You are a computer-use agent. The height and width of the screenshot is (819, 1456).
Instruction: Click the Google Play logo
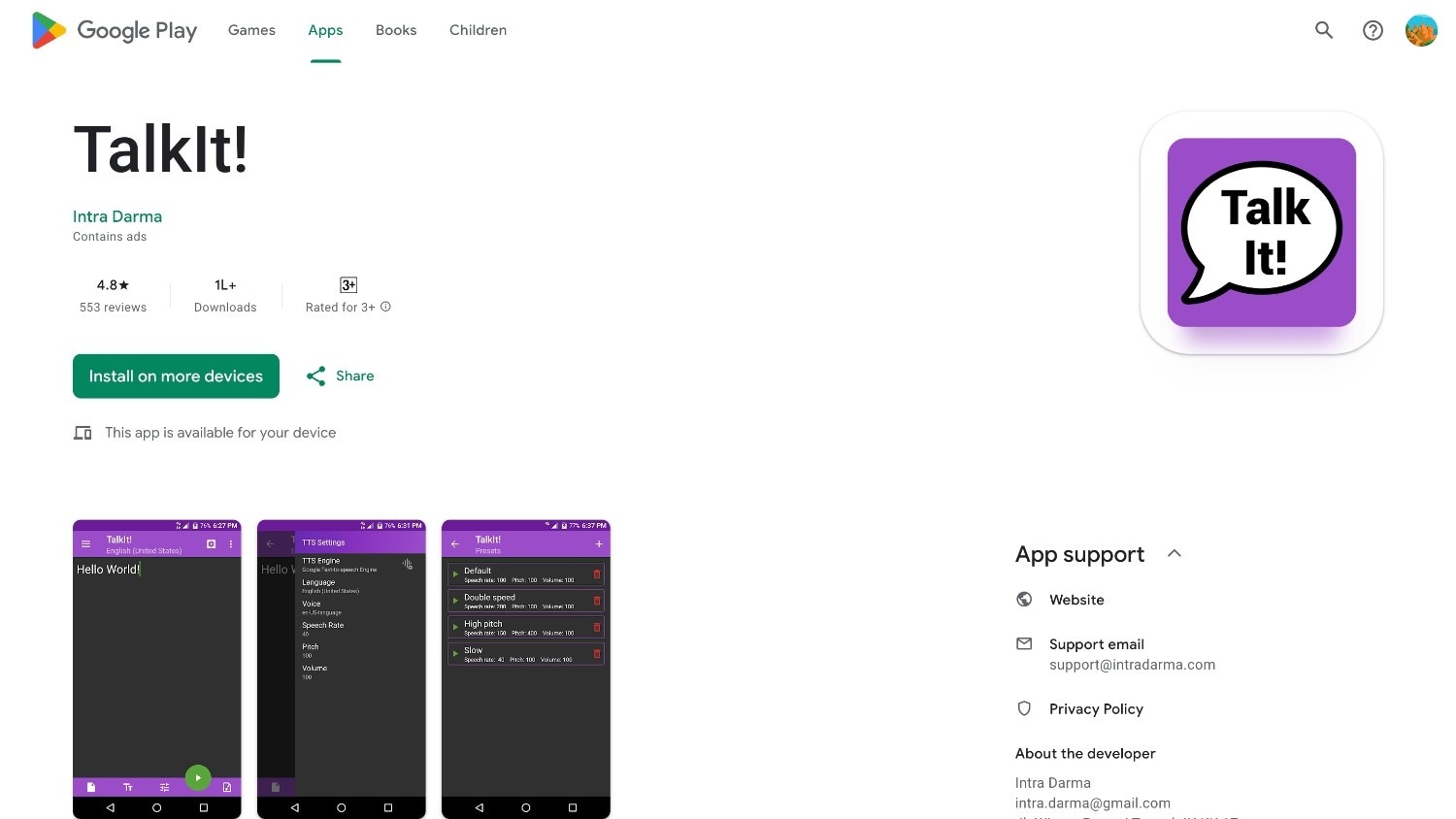pyautogui.click(x=115, y=30)
